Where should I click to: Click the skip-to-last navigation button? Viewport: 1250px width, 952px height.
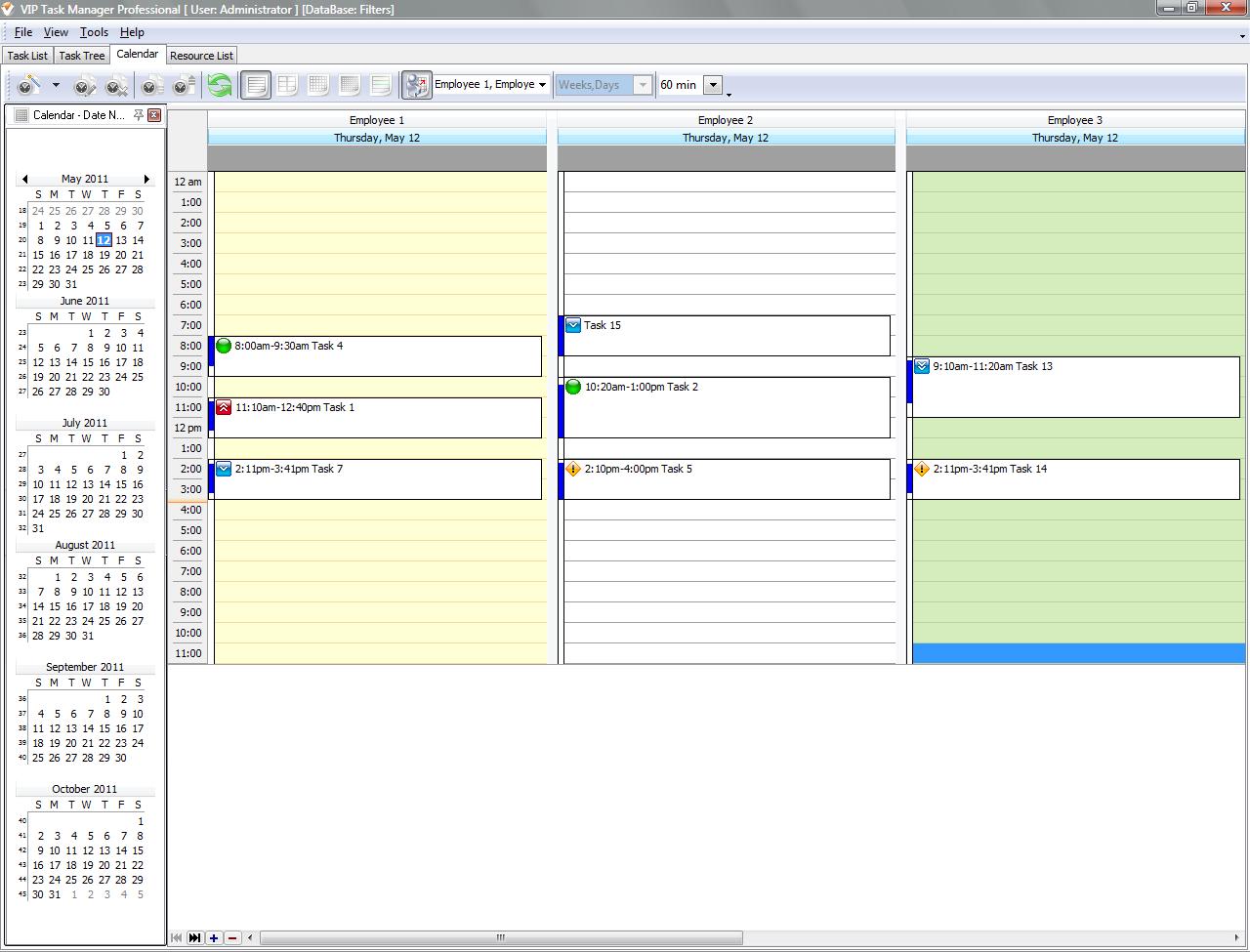coord(195,938)
